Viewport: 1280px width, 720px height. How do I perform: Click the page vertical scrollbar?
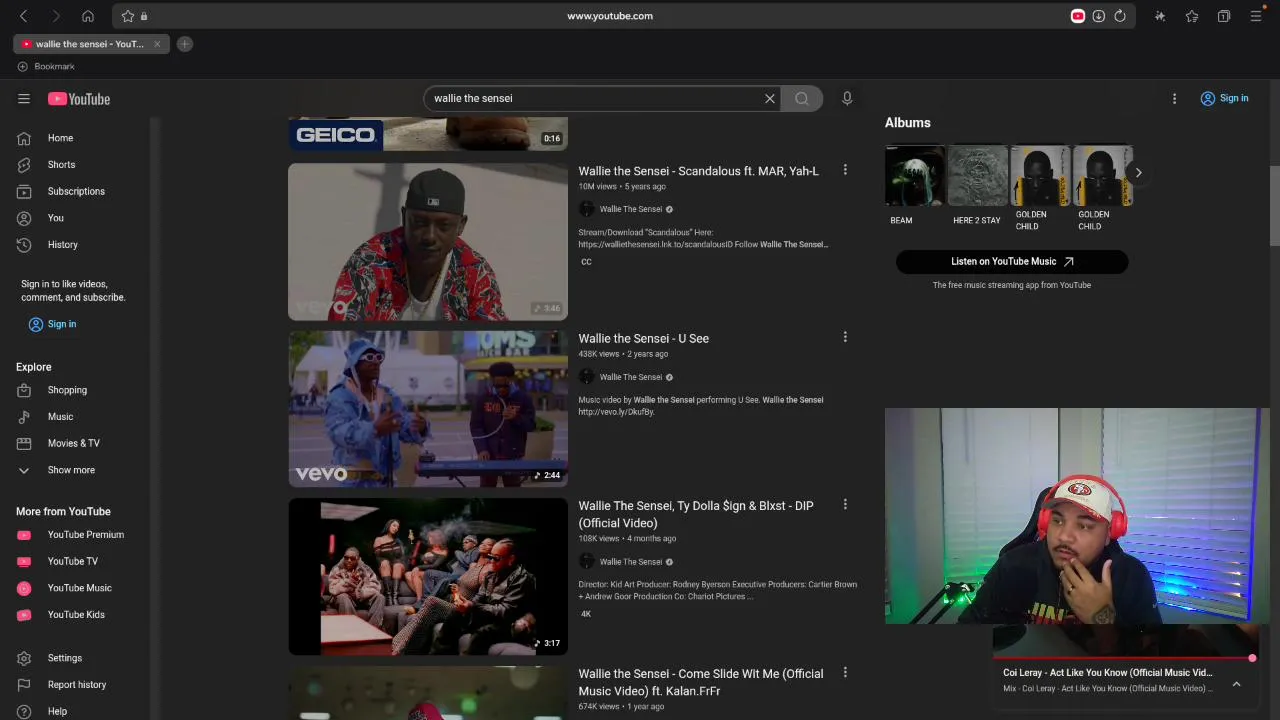tap(1274, 205)
